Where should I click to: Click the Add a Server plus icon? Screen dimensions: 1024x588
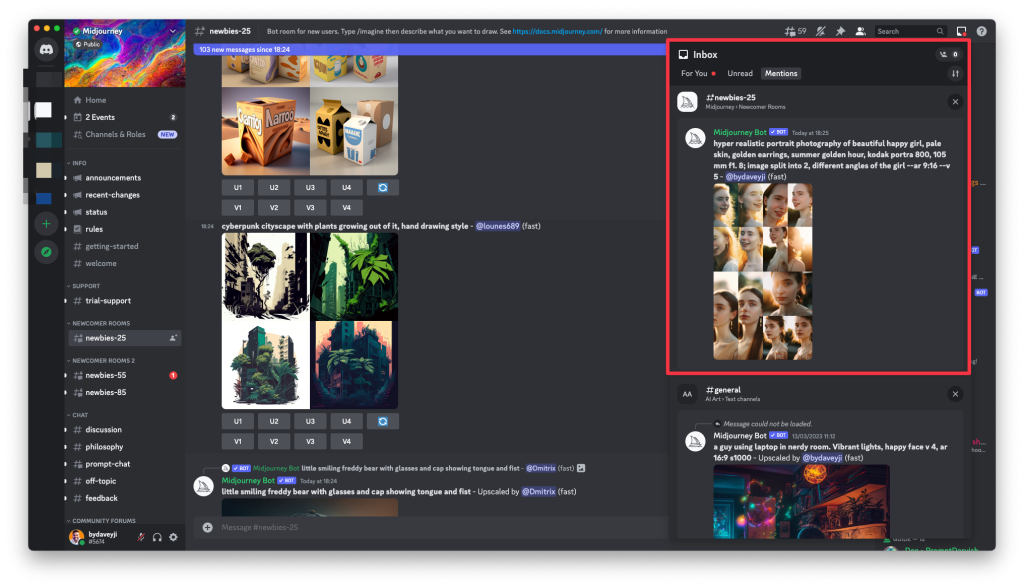click(46, 224)
